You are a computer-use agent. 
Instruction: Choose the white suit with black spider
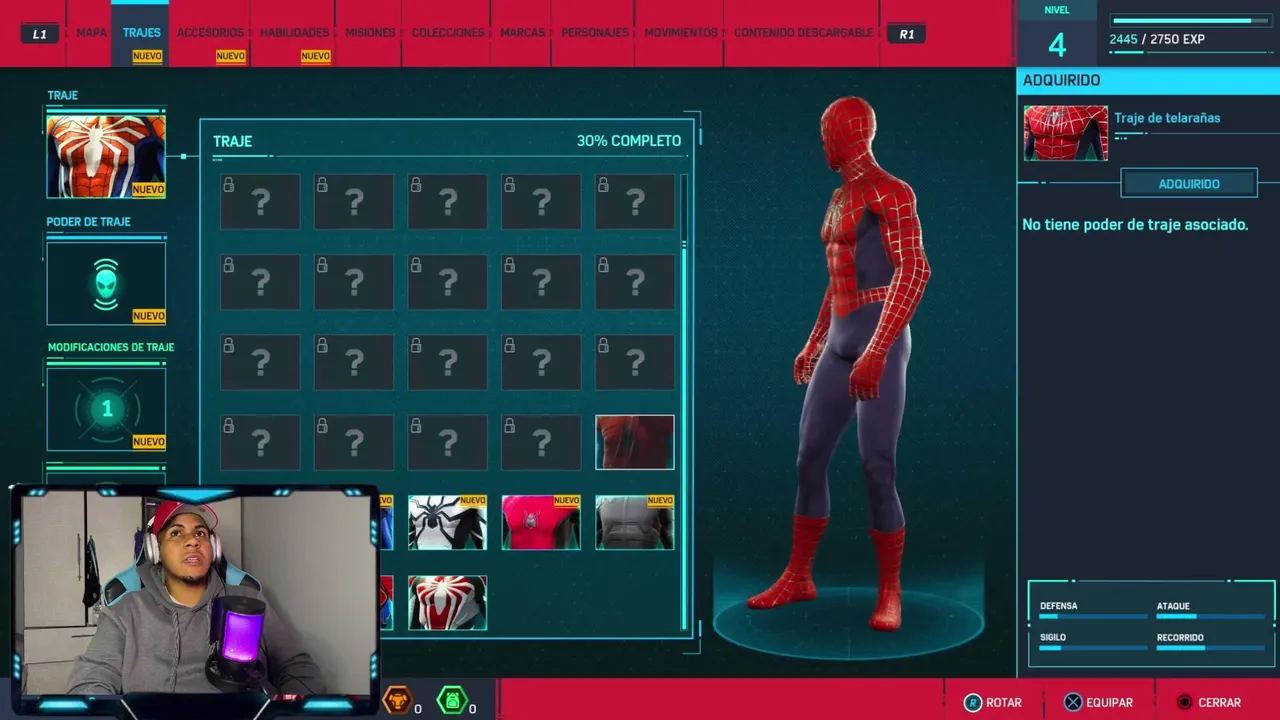pyautogui.click(x=447, y=522)
